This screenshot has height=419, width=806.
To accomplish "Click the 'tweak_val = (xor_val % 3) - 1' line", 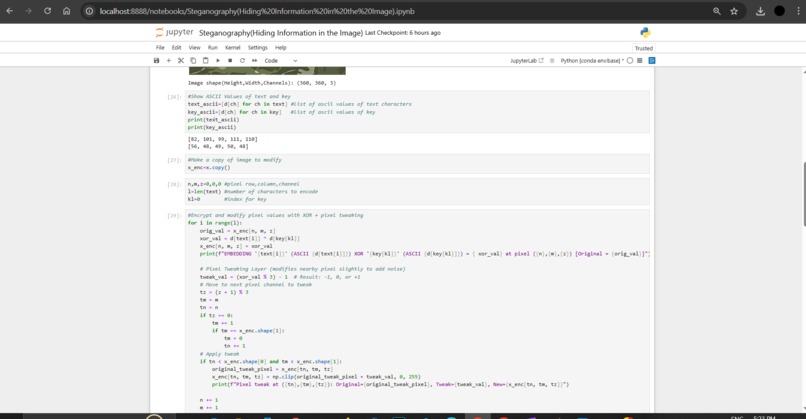I will coord(244,277).
